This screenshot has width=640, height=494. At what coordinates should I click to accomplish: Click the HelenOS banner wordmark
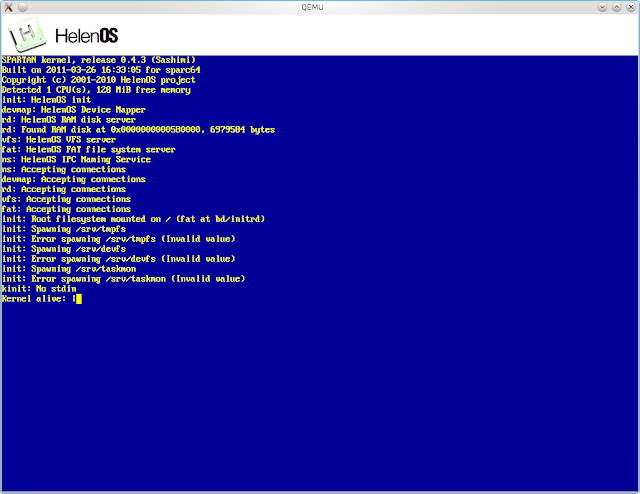[x=87, y=36]
